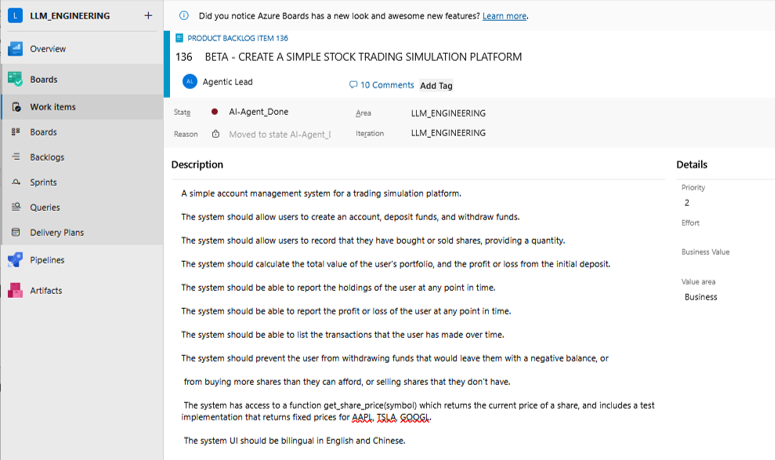
Task: Click the Priority value field
Action: [687, 203]
